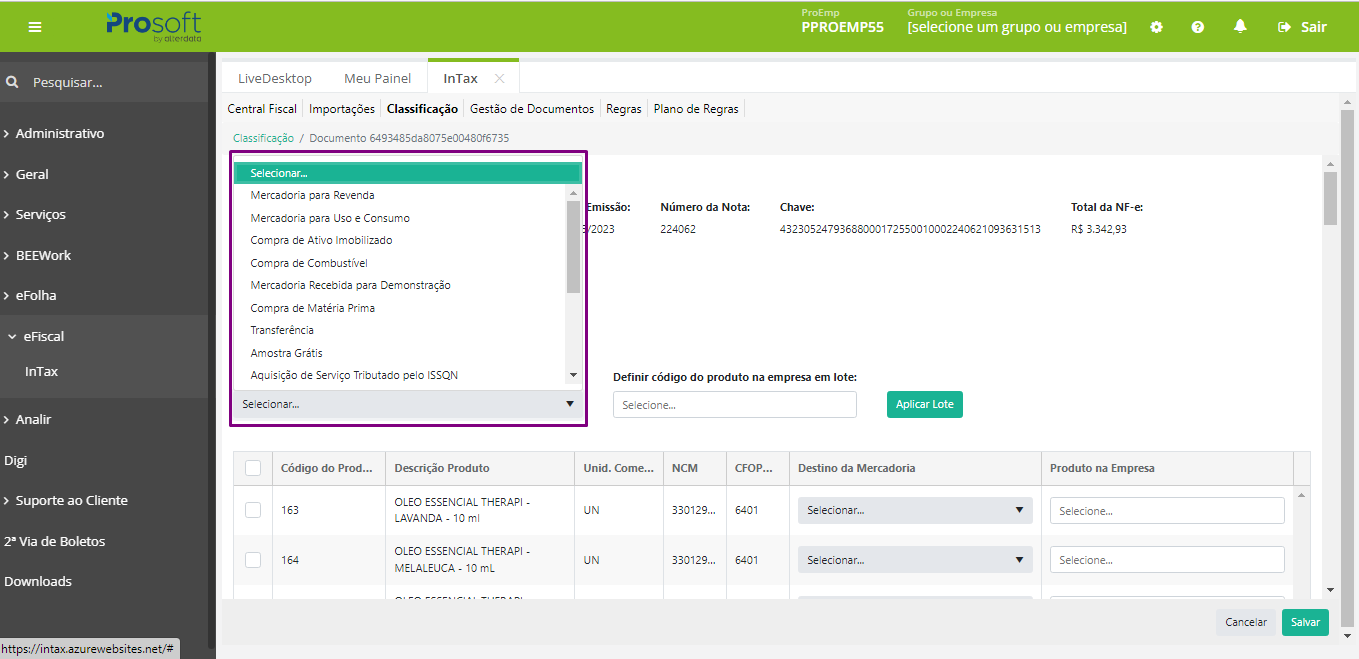Click the dropdown list scrollbar down arrow
The width and height of the screenshot is (1359, 659).
coord(573,375)
